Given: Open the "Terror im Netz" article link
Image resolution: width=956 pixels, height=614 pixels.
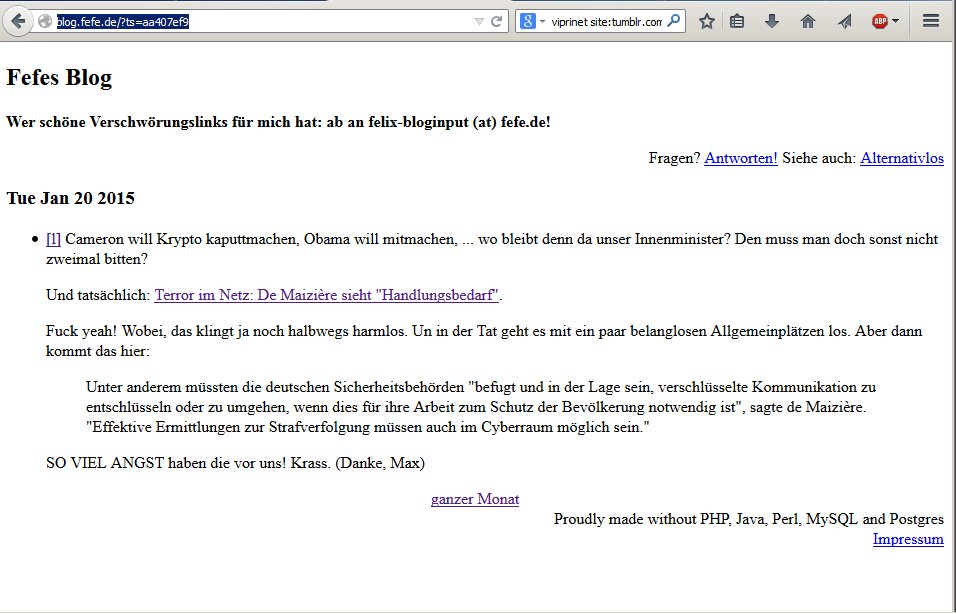Looking at the screenshot, I should 326,295.
